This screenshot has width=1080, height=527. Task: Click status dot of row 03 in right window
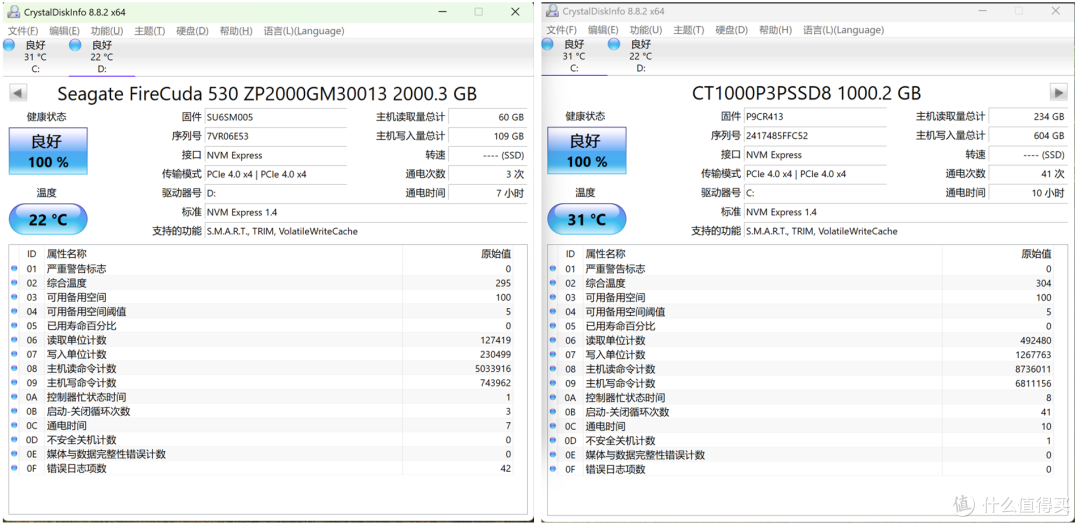(553, 298)
